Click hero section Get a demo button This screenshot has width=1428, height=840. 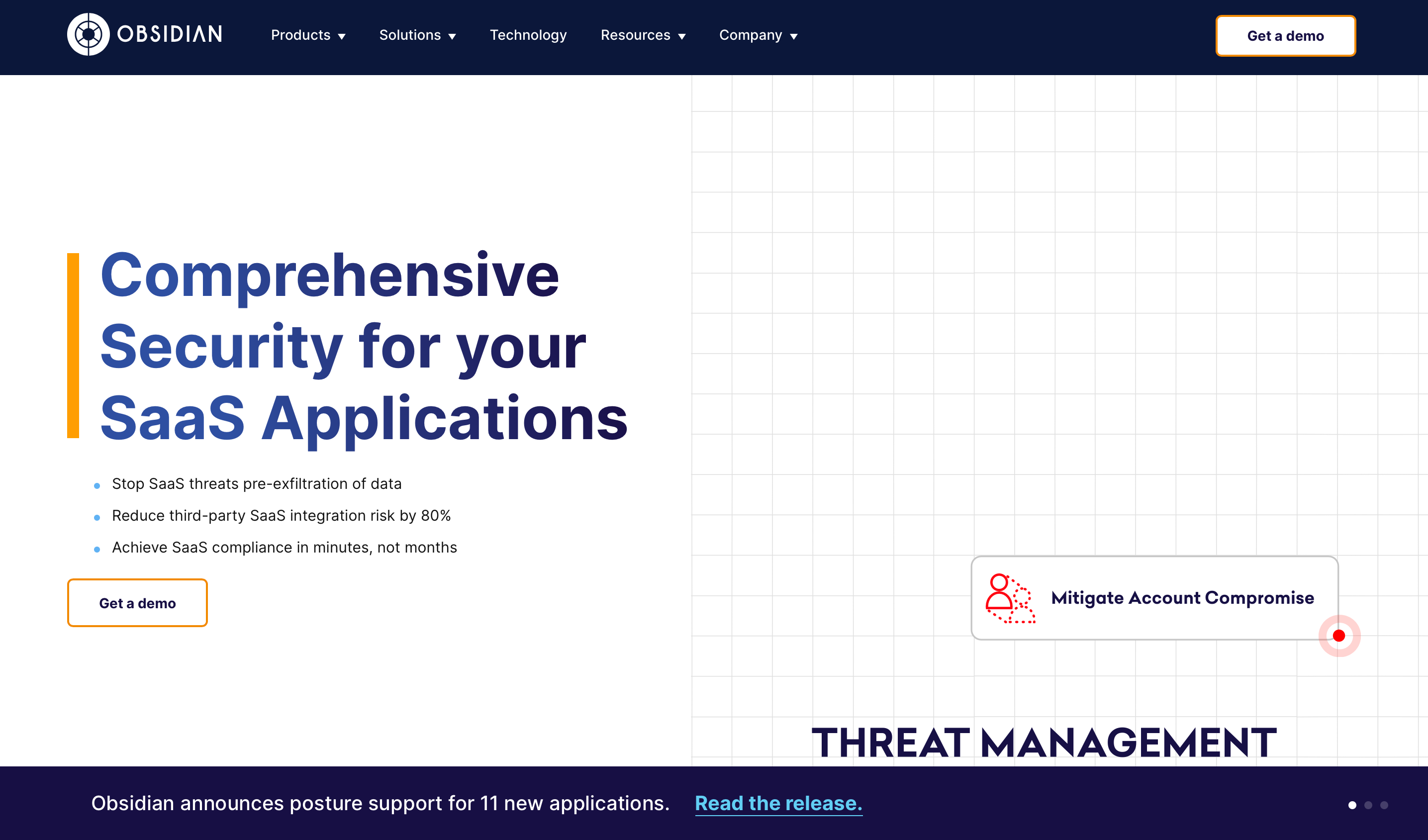[x=137, y=603]
